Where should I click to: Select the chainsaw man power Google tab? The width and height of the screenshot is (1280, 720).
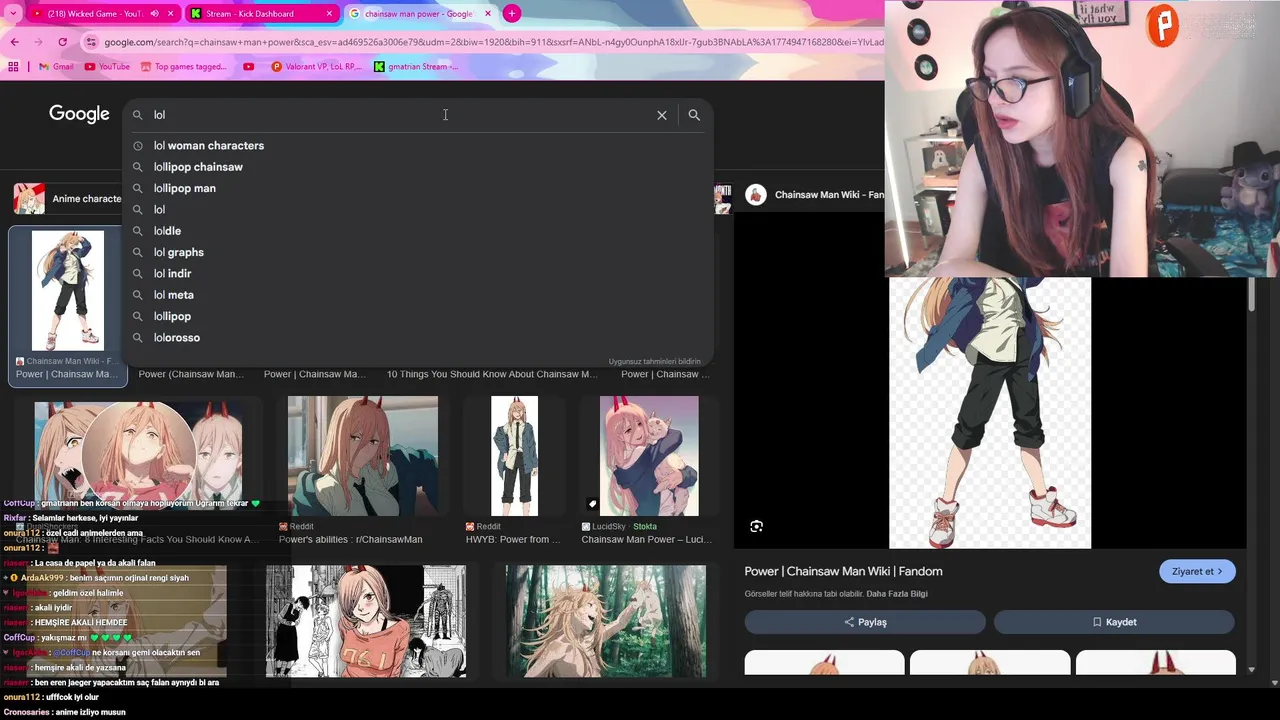418,14
